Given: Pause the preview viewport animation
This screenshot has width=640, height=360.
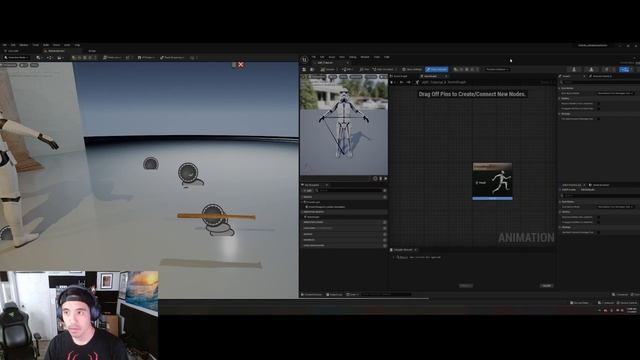Looking at the screenshot, I should click(x=381, y=178).
